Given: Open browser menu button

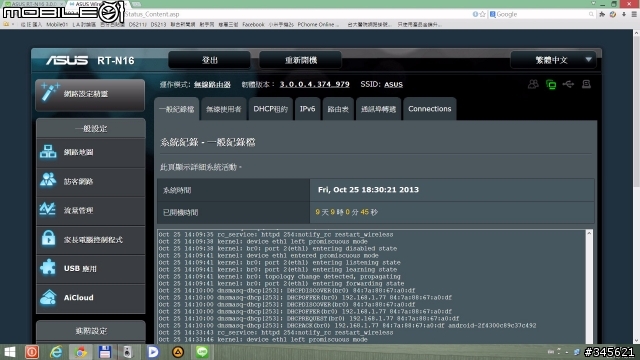Looking at the screenshot, I should pyautogui.click(x=634, y=14).
